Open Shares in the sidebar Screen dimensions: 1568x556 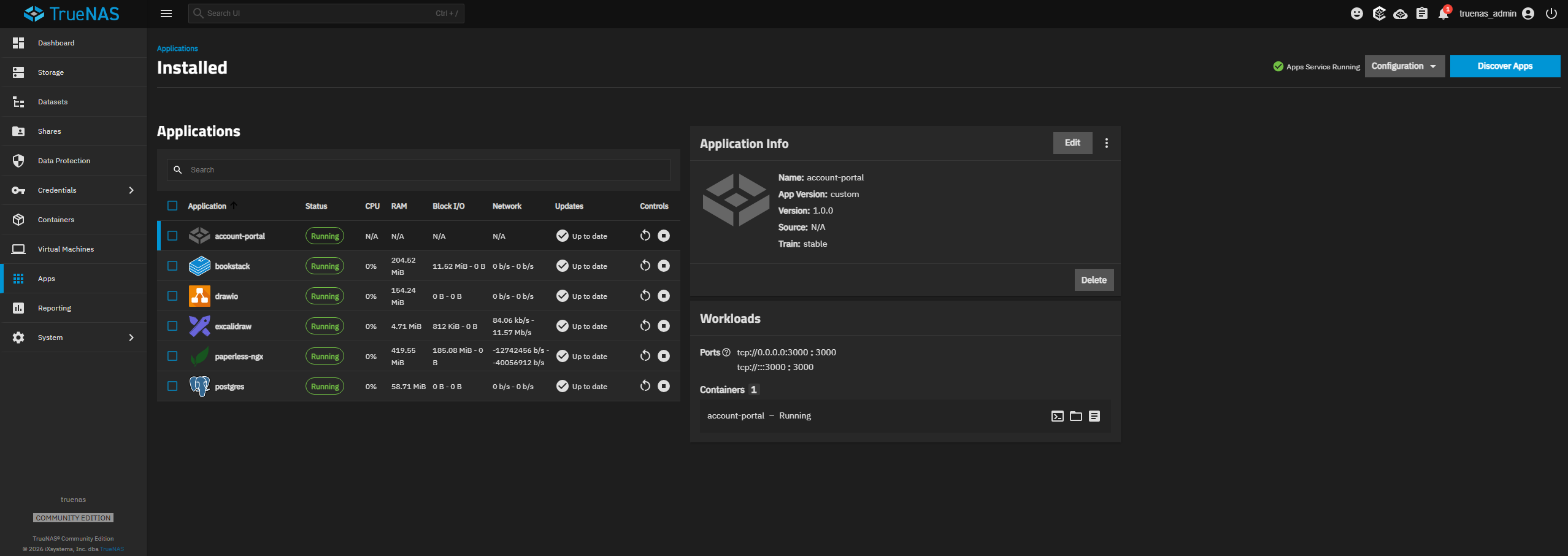click(74, 131)
